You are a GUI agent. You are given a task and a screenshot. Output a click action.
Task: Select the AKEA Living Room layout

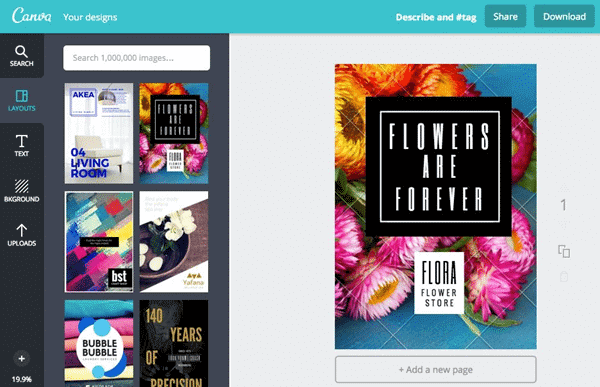[99, 133]
